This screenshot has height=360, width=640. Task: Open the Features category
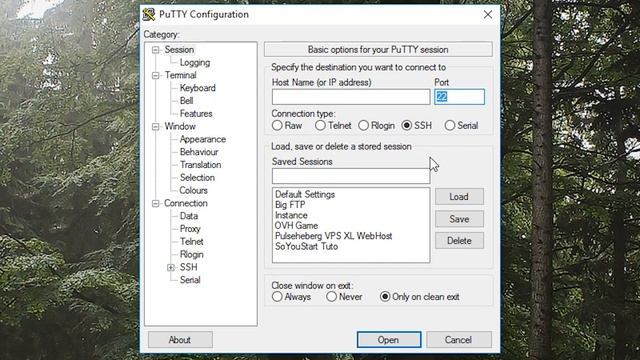pyautogui.click(x=196, y=113)
